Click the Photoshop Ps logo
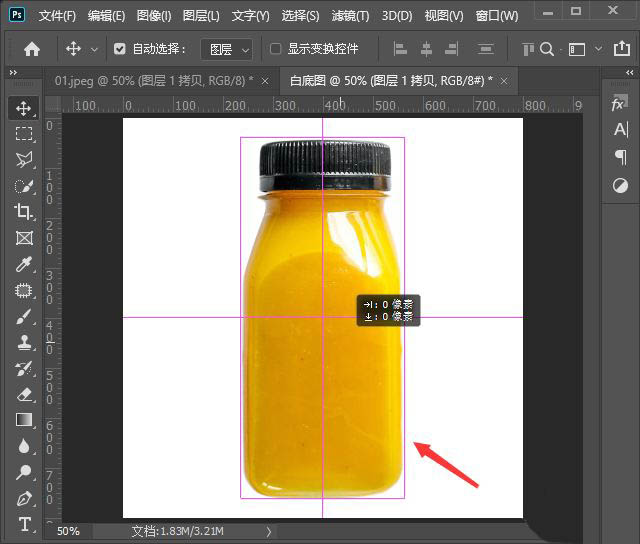640x544 pixels. (17, 15)
